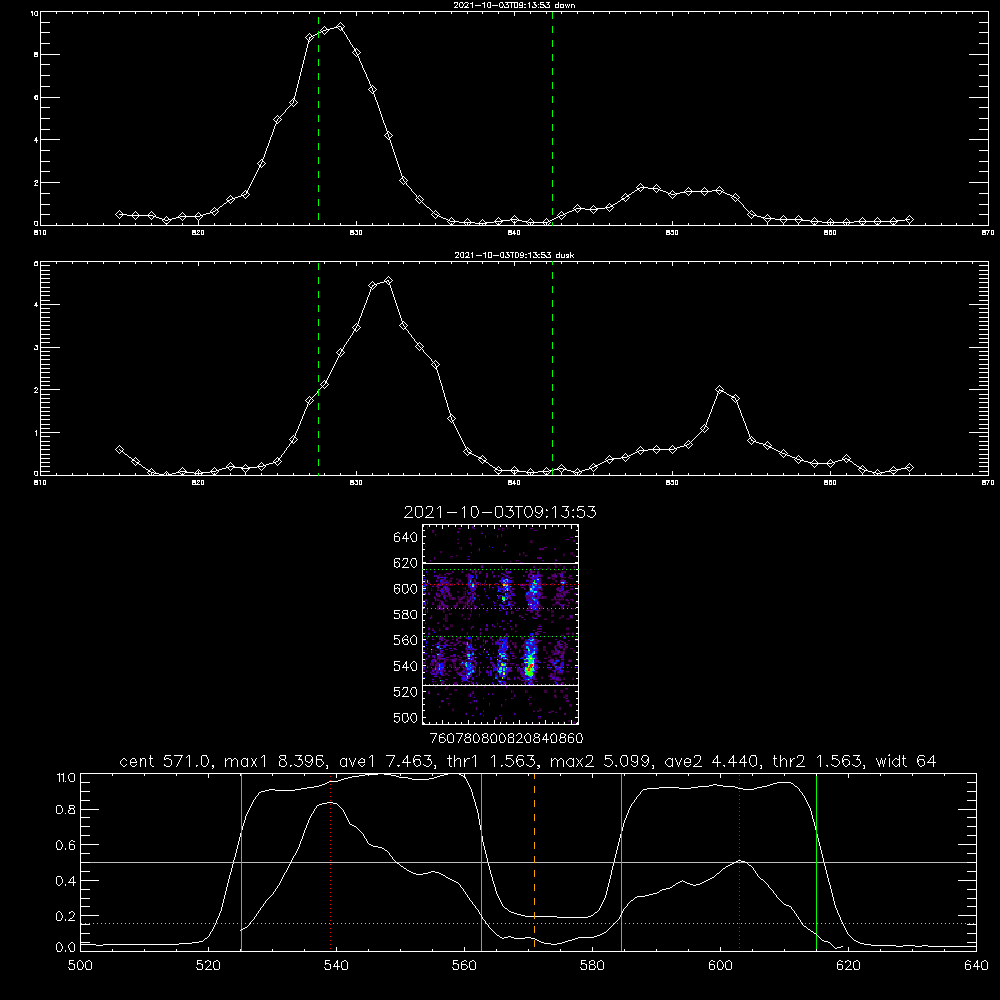
Task: Click 'ave2 4.440' in the stats line
Action: point(710,761)
